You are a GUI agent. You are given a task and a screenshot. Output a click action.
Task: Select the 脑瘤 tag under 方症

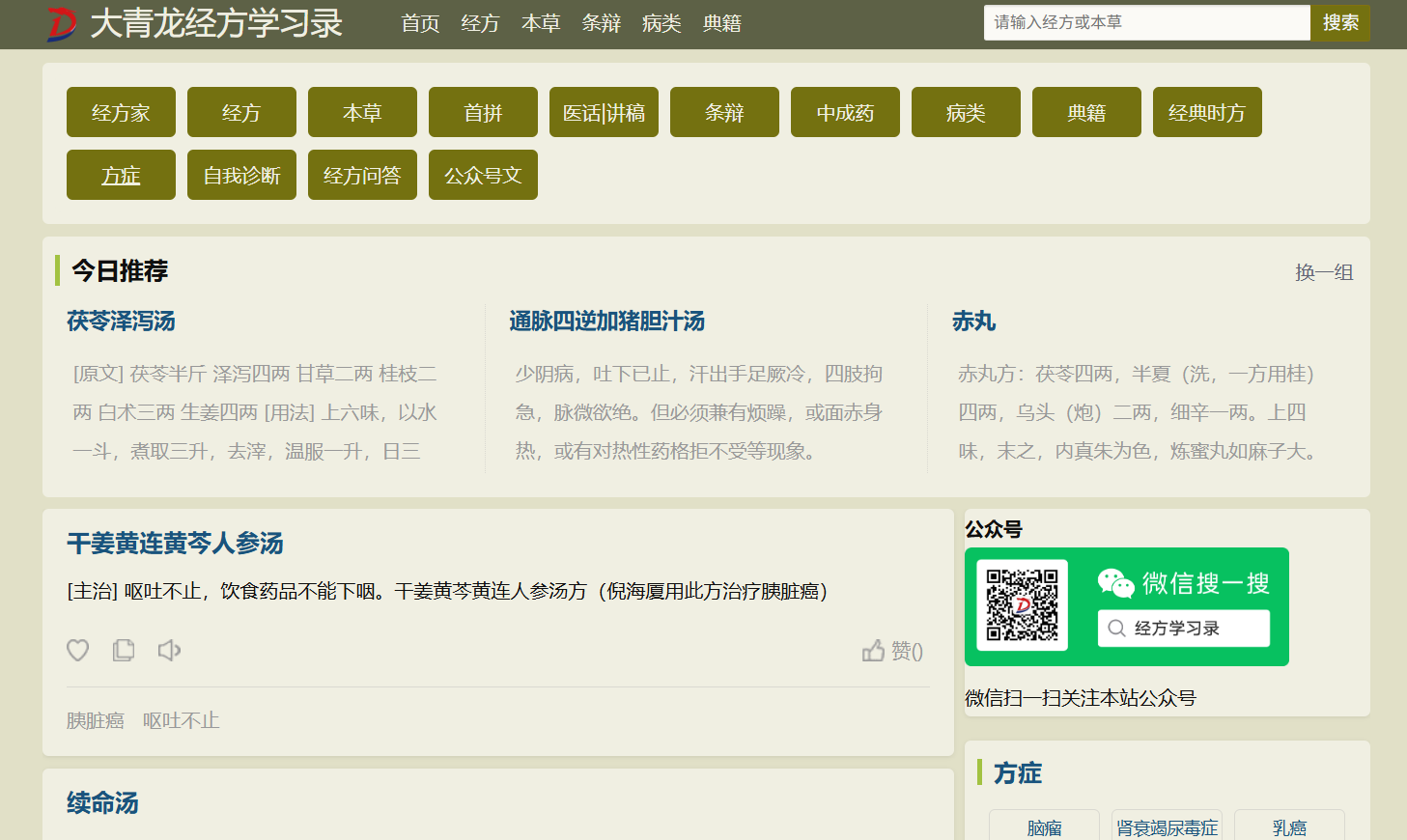tap(1044, 827)
